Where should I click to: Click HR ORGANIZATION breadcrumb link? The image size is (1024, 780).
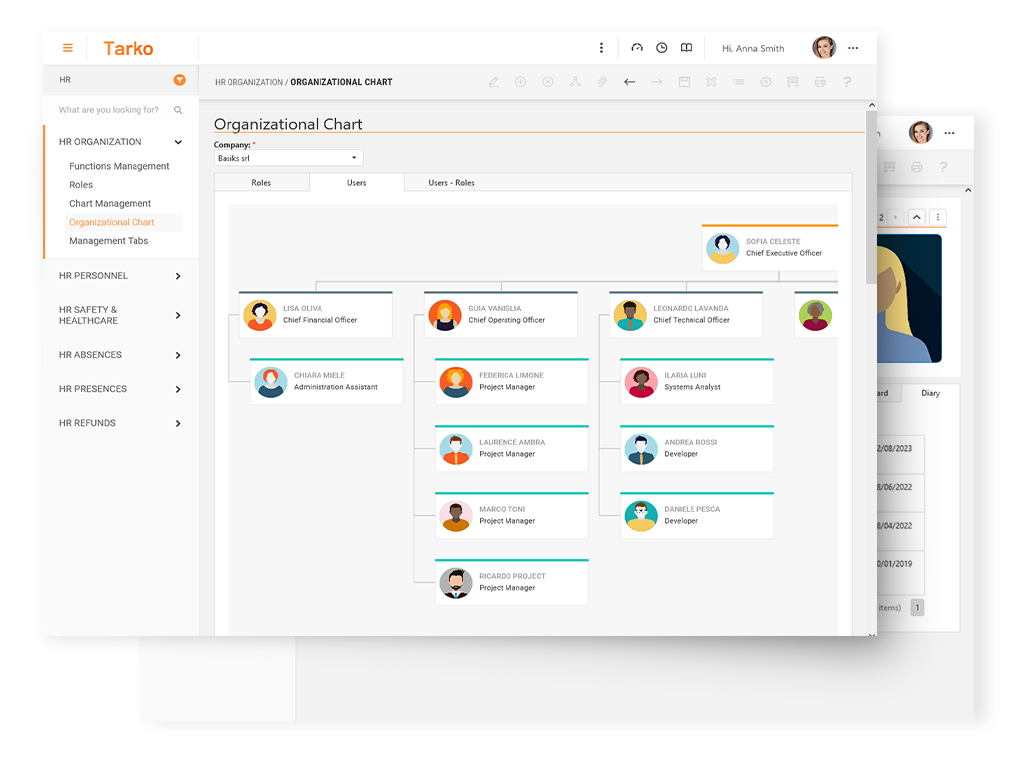tap(248, 82)
